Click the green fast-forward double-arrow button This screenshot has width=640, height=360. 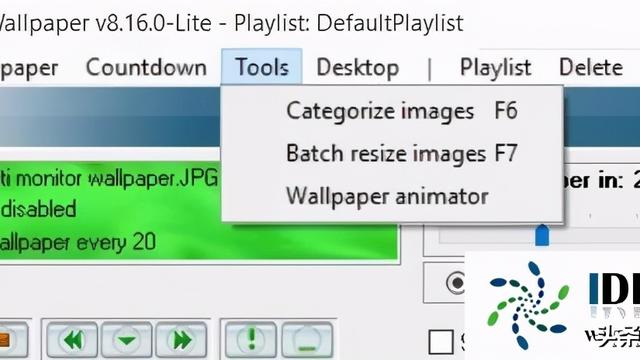181,340
